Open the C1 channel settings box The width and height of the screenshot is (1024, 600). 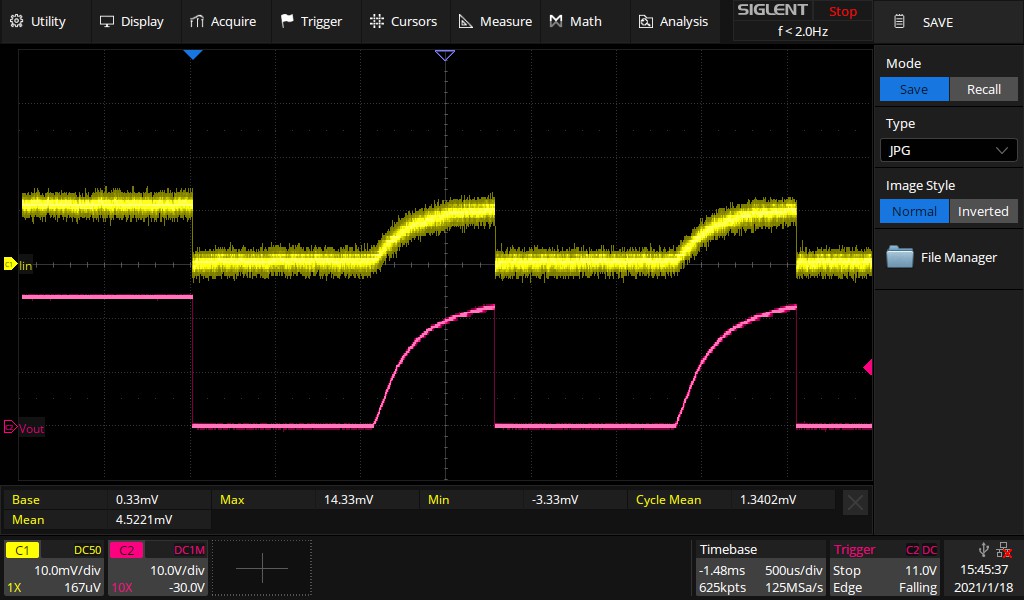click(x=54, y=569)
